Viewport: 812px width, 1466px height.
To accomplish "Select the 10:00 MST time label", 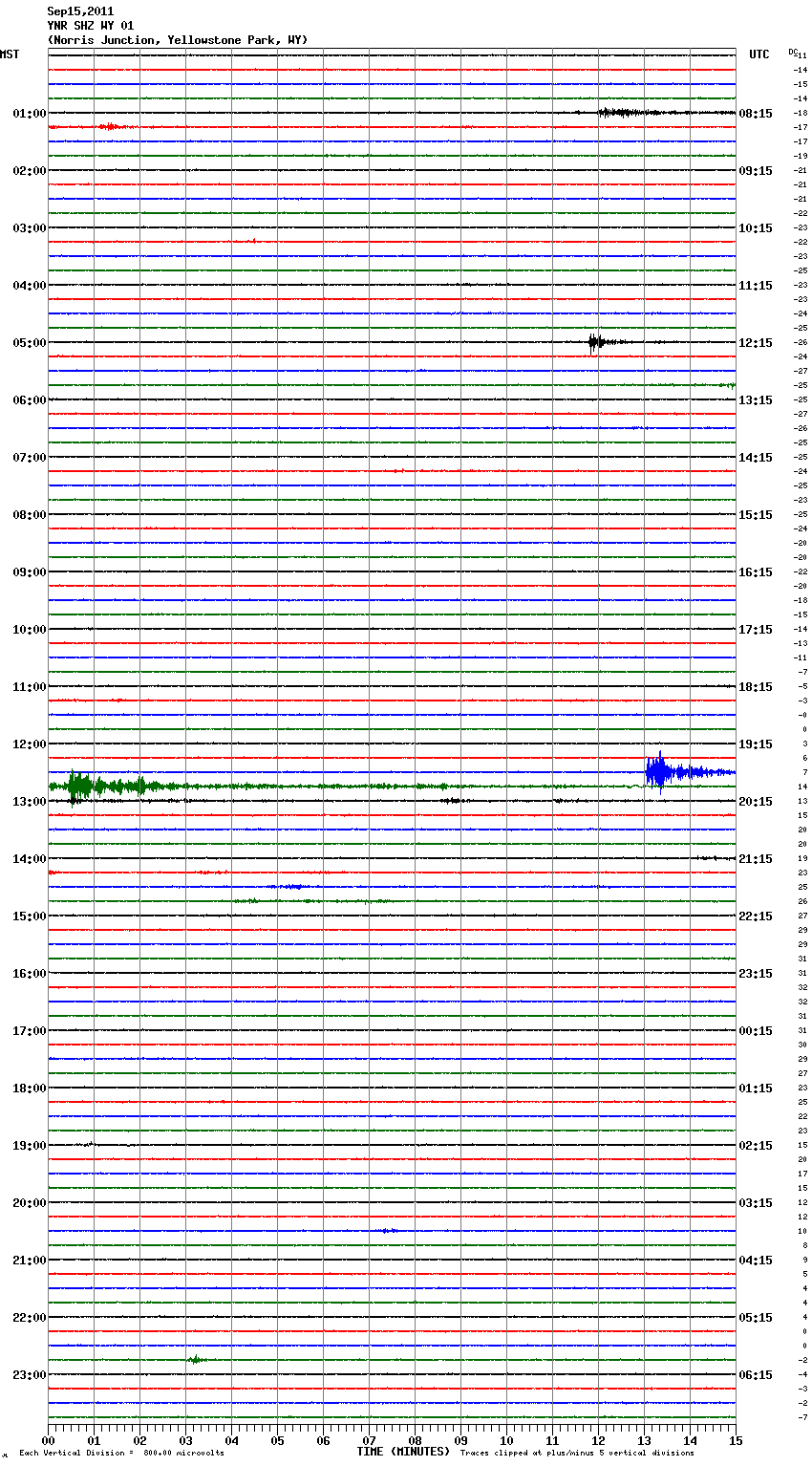I will click(30, 630).
